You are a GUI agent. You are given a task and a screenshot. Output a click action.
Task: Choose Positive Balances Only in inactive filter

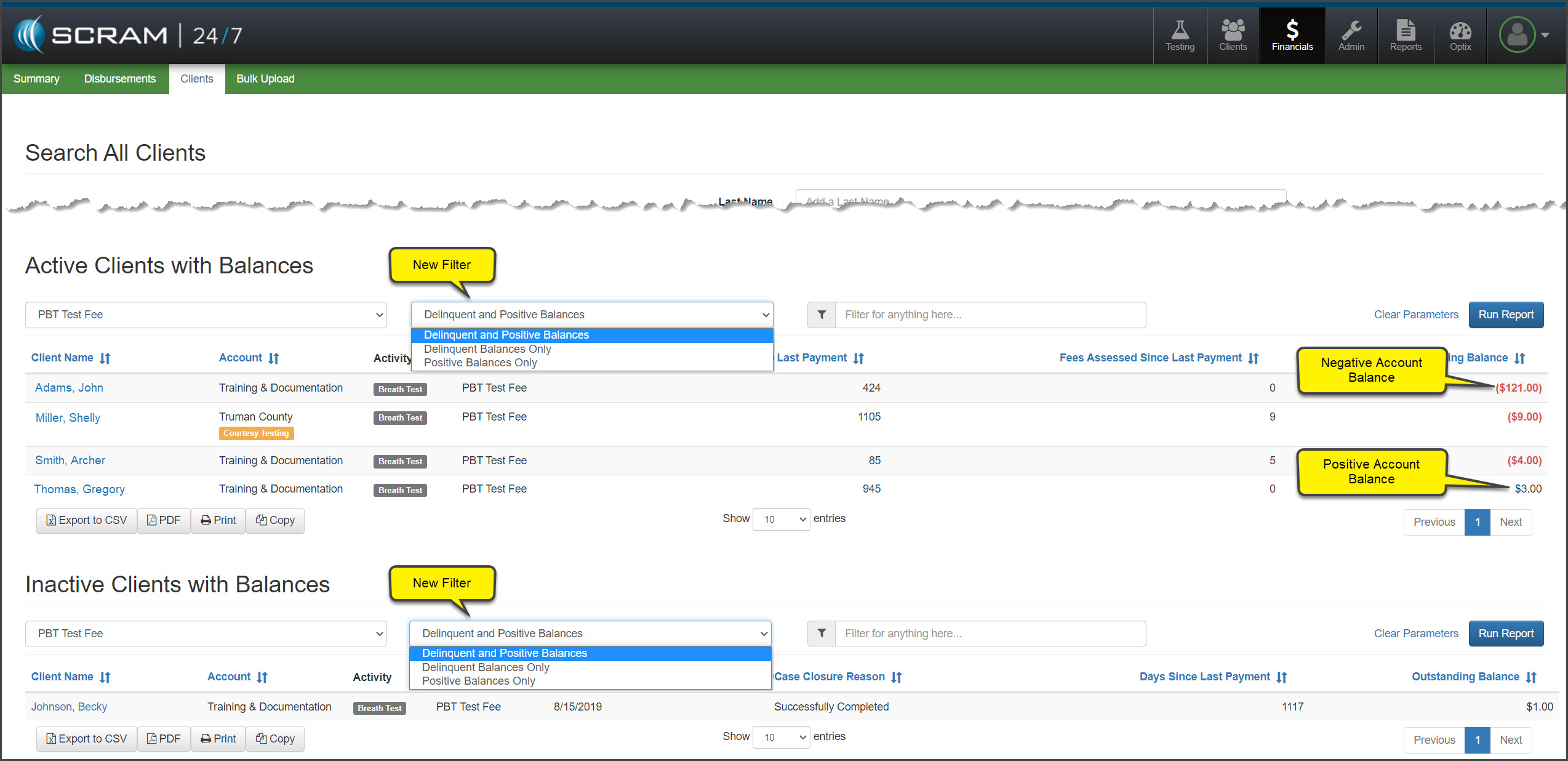pos(479,681)
